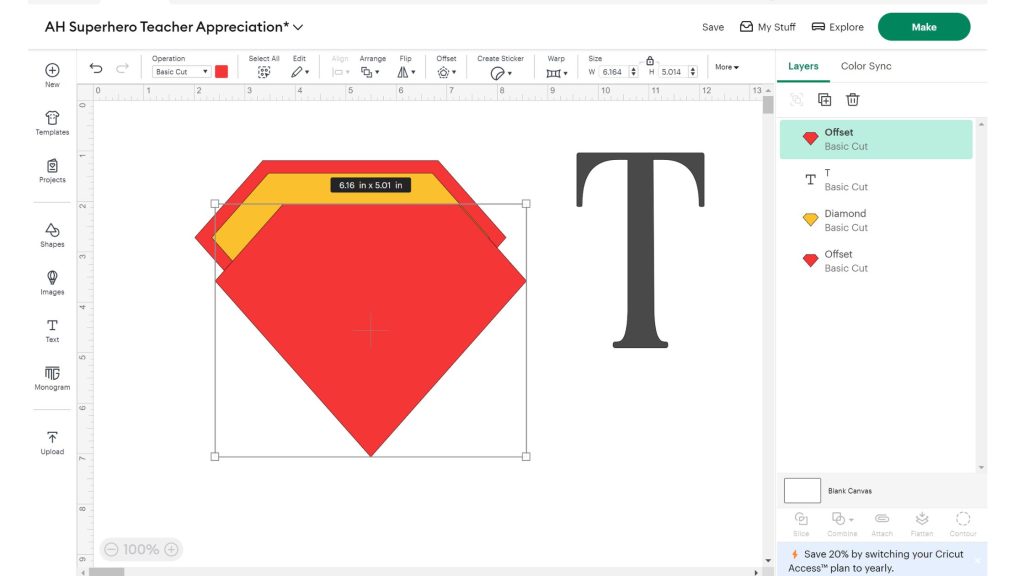Click the Flatten tool
The width and height of the screenshot is (1024, 576).
coord(922,524)
